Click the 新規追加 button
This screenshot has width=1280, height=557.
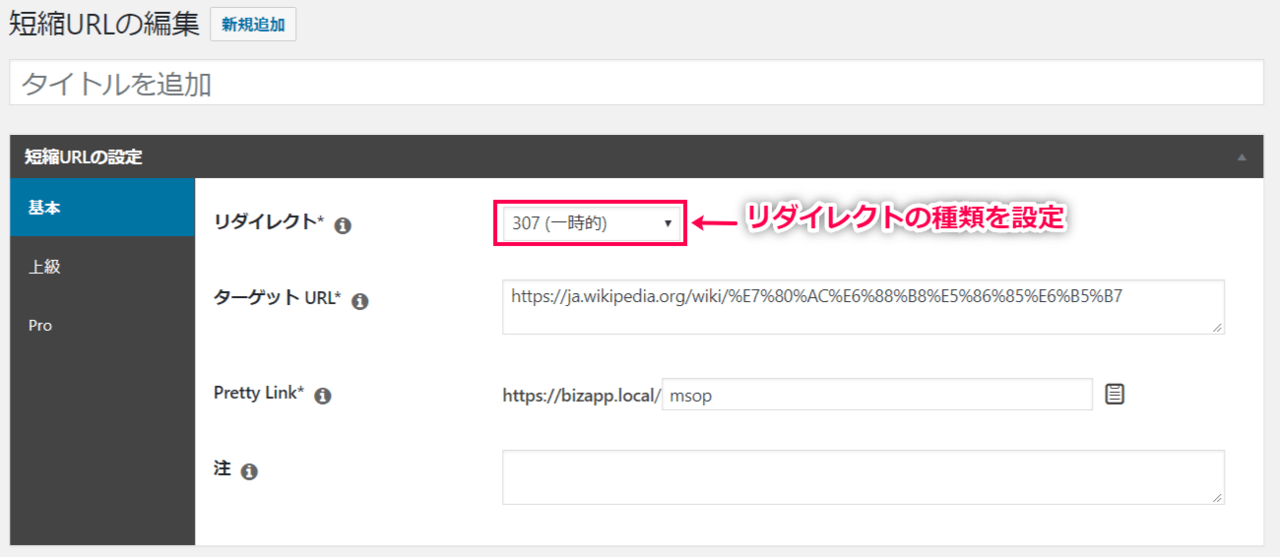253,25
